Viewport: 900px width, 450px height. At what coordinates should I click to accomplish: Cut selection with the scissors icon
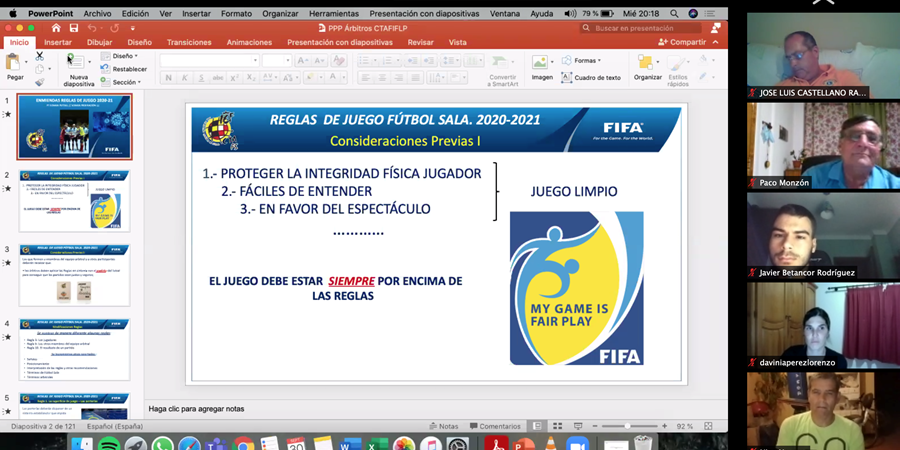point(40,56)
